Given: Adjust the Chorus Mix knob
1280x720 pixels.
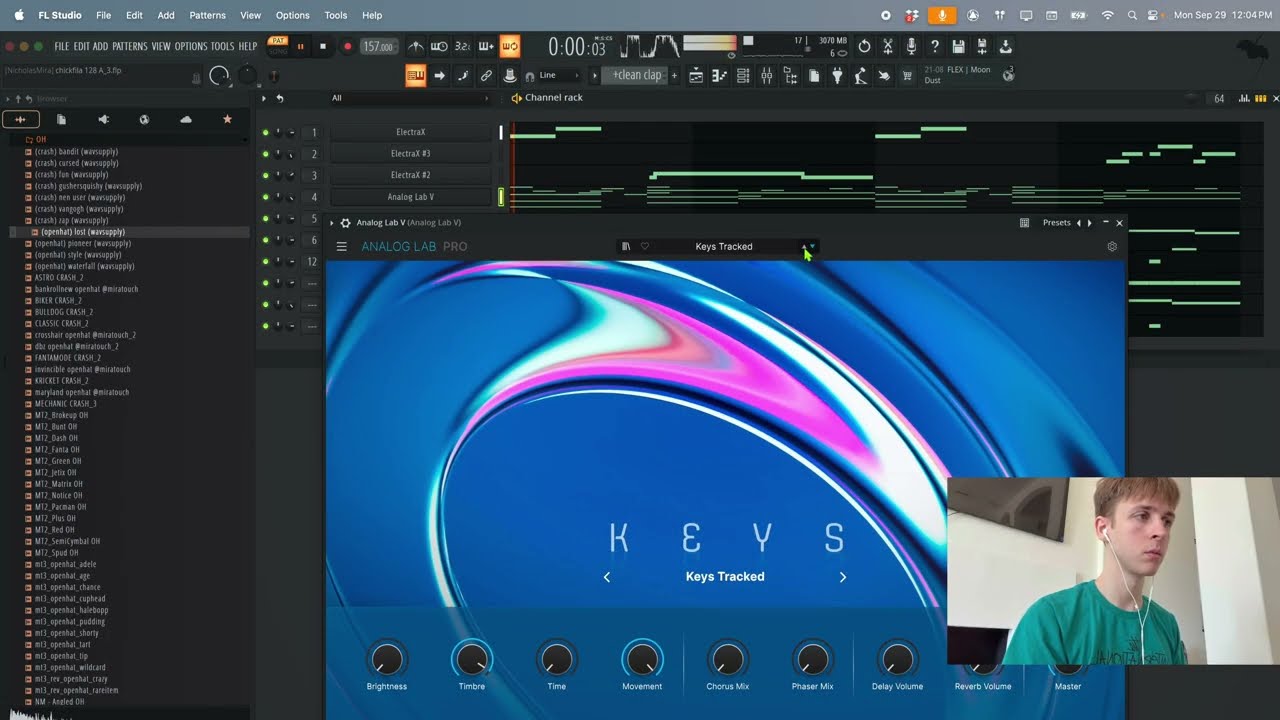Looking at the screenshot, I should coord(727,659).
